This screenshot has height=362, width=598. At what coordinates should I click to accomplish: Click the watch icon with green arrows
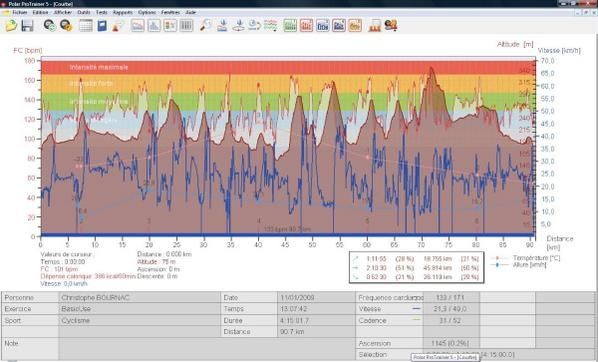[x=50, y=26]
